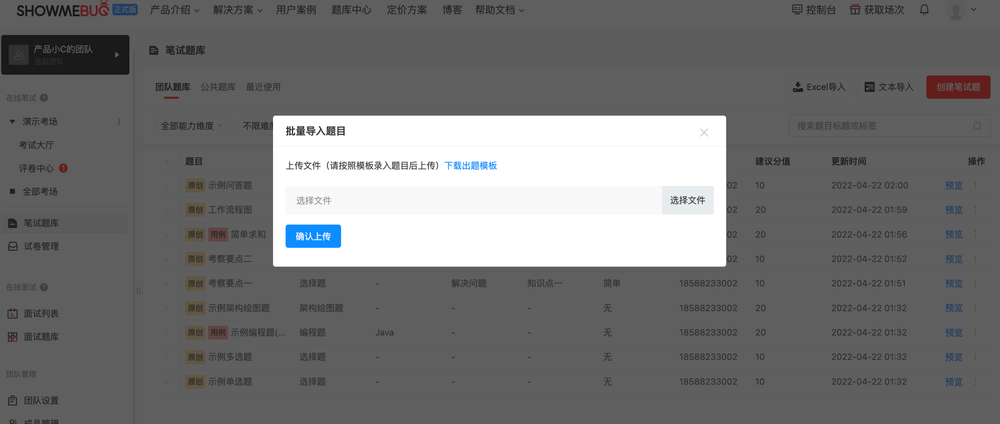
Task: Switch to the 公共题库 tab
Action: coord(218,87)
